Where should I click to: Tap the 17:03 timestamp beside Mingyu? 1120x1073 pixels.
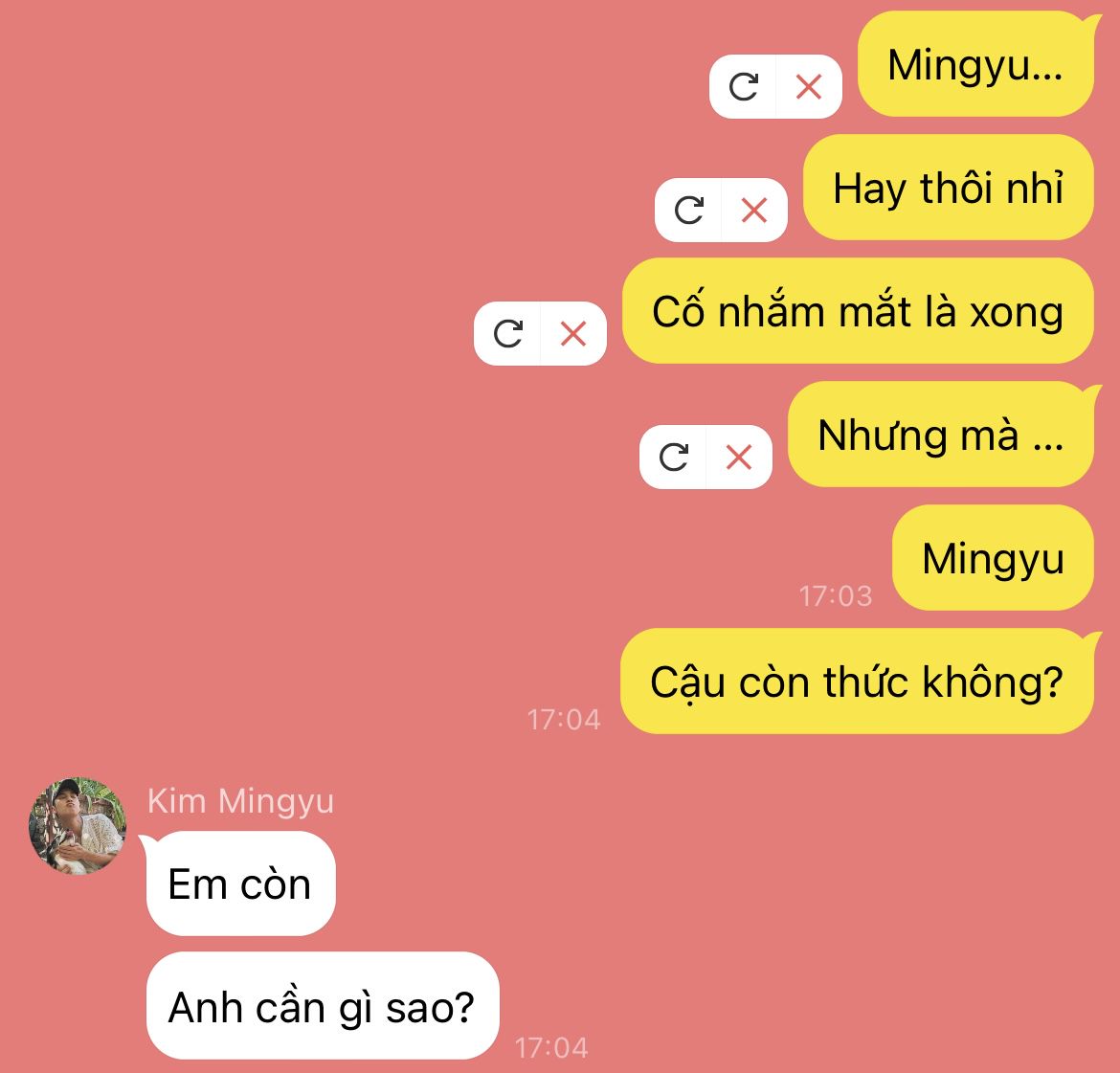tap(836, 595)
